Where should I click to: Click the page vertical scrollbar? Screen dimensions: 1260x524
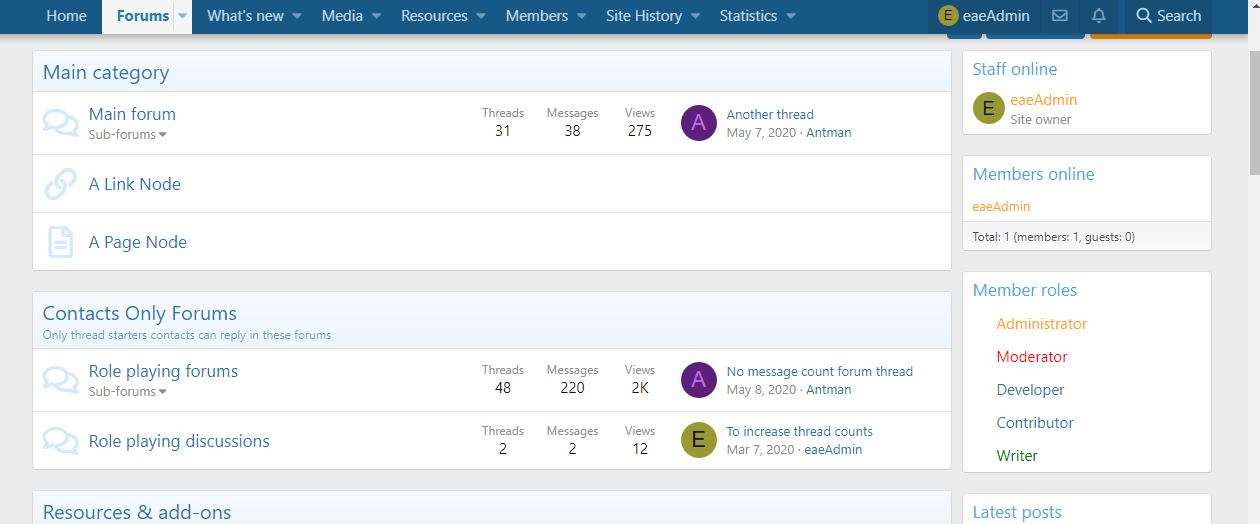pyautogui.click(x=1251, y=300)
